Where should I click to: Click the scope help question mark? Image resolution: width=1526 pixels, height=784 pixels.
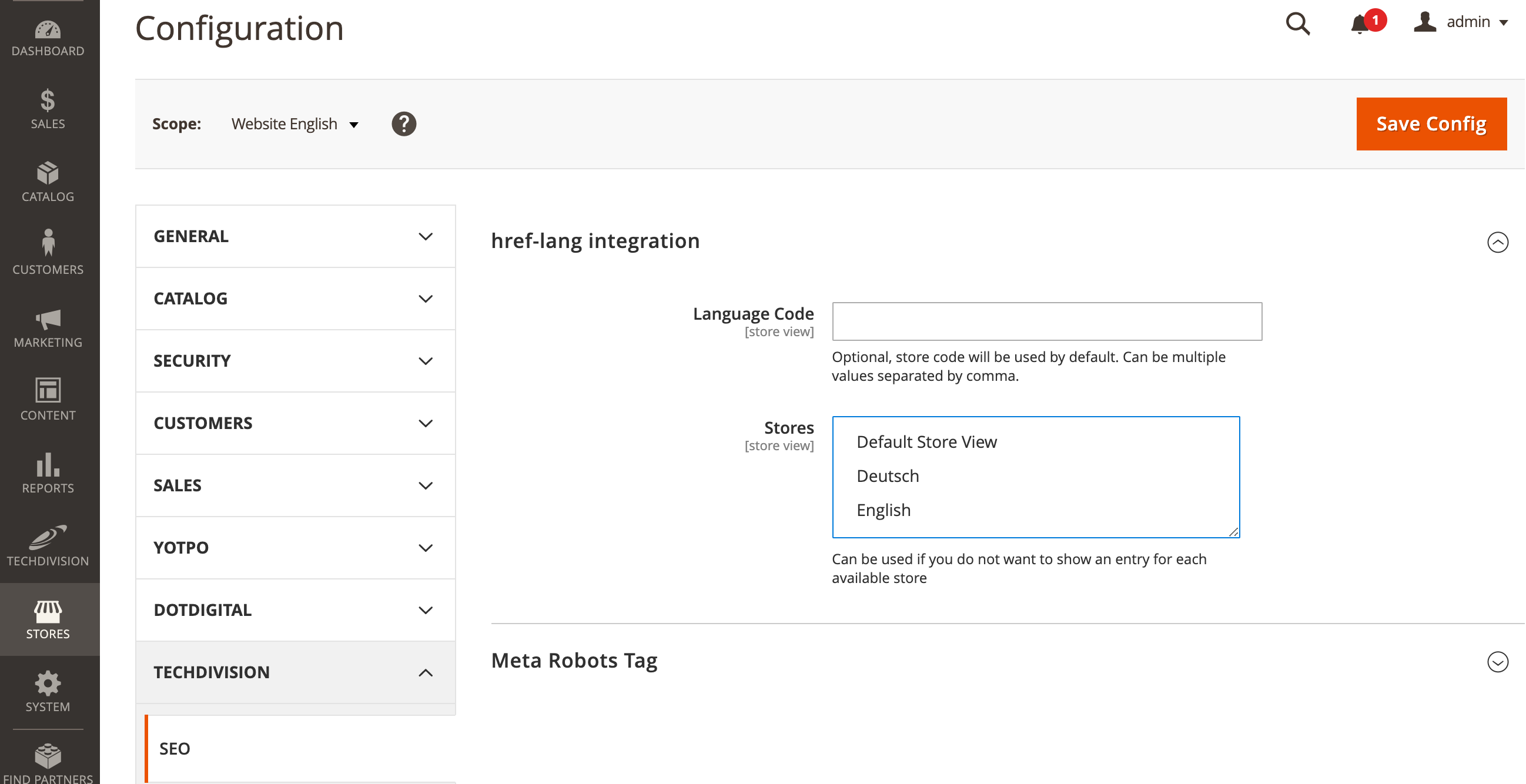tap(403, 124)
